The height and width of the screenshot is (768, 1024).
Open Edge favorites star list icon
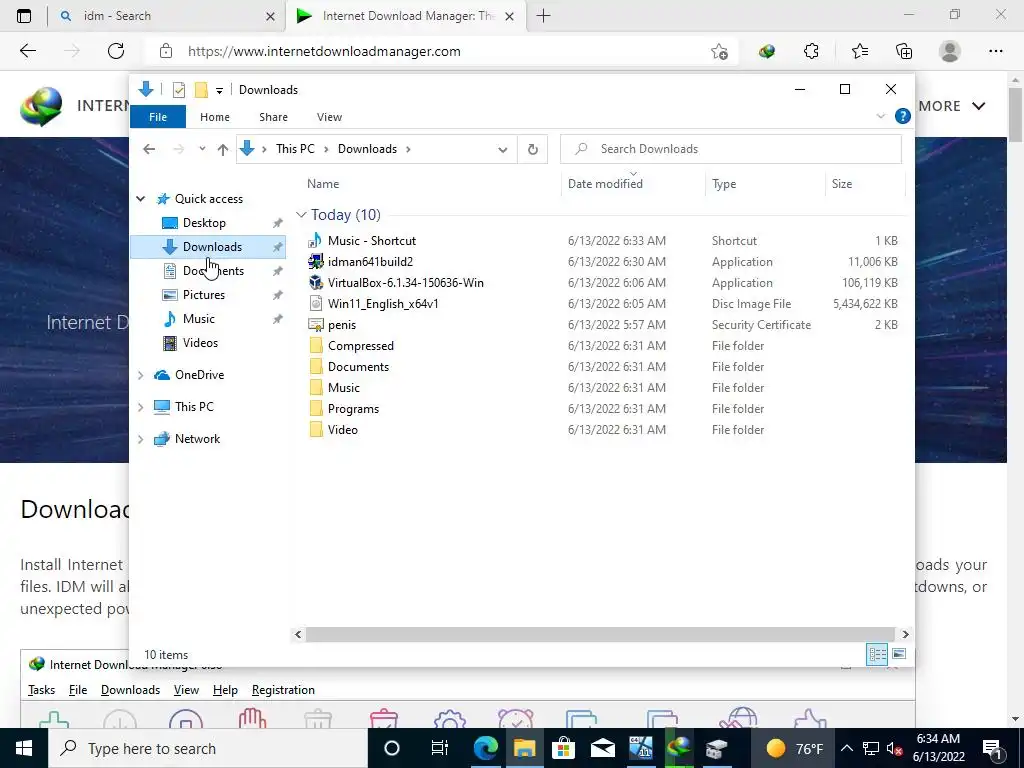pyautogui.click(x=859, y=52)
